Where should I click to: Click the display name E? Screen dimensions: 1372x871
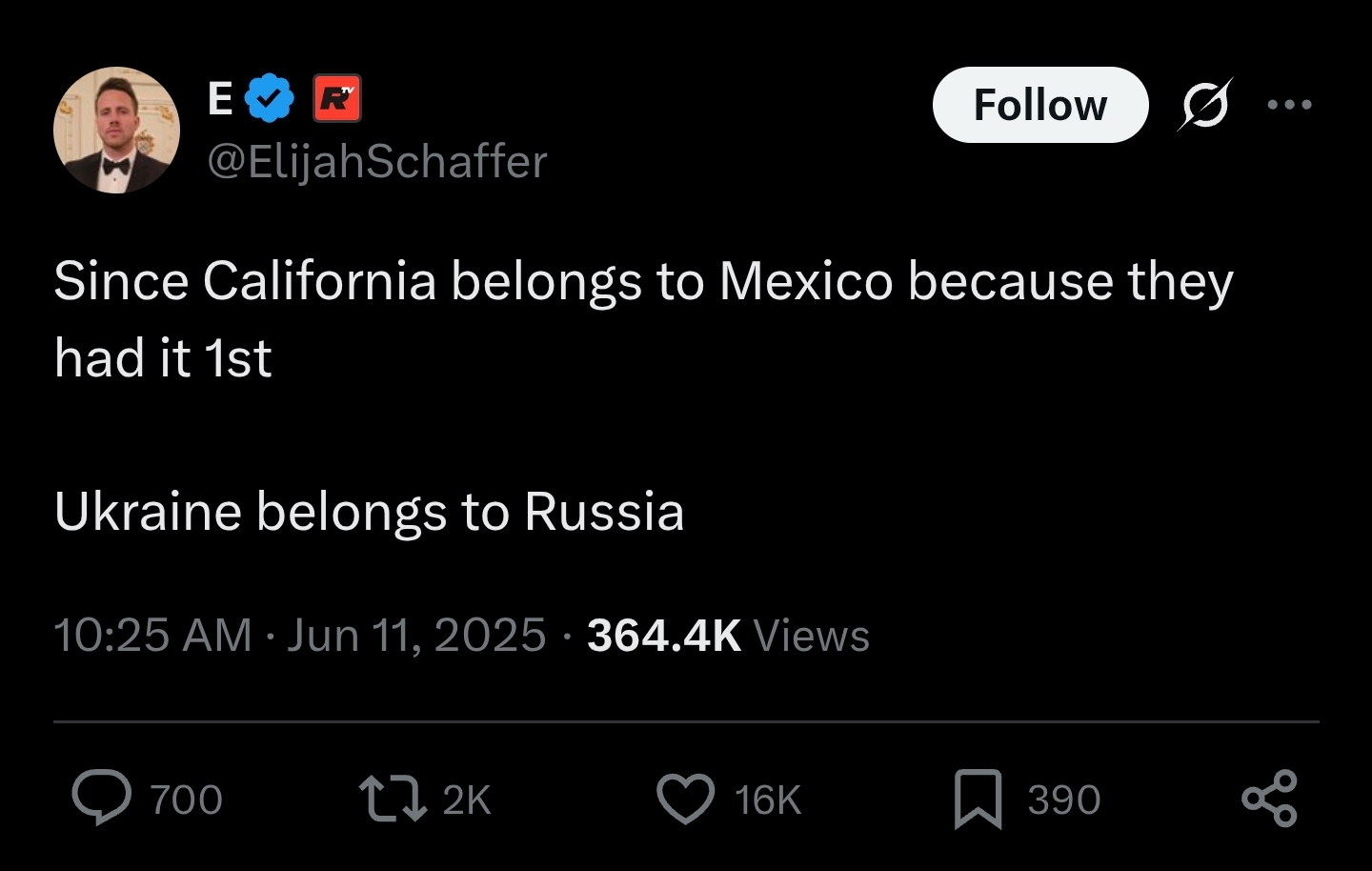[x=220, y=98]
